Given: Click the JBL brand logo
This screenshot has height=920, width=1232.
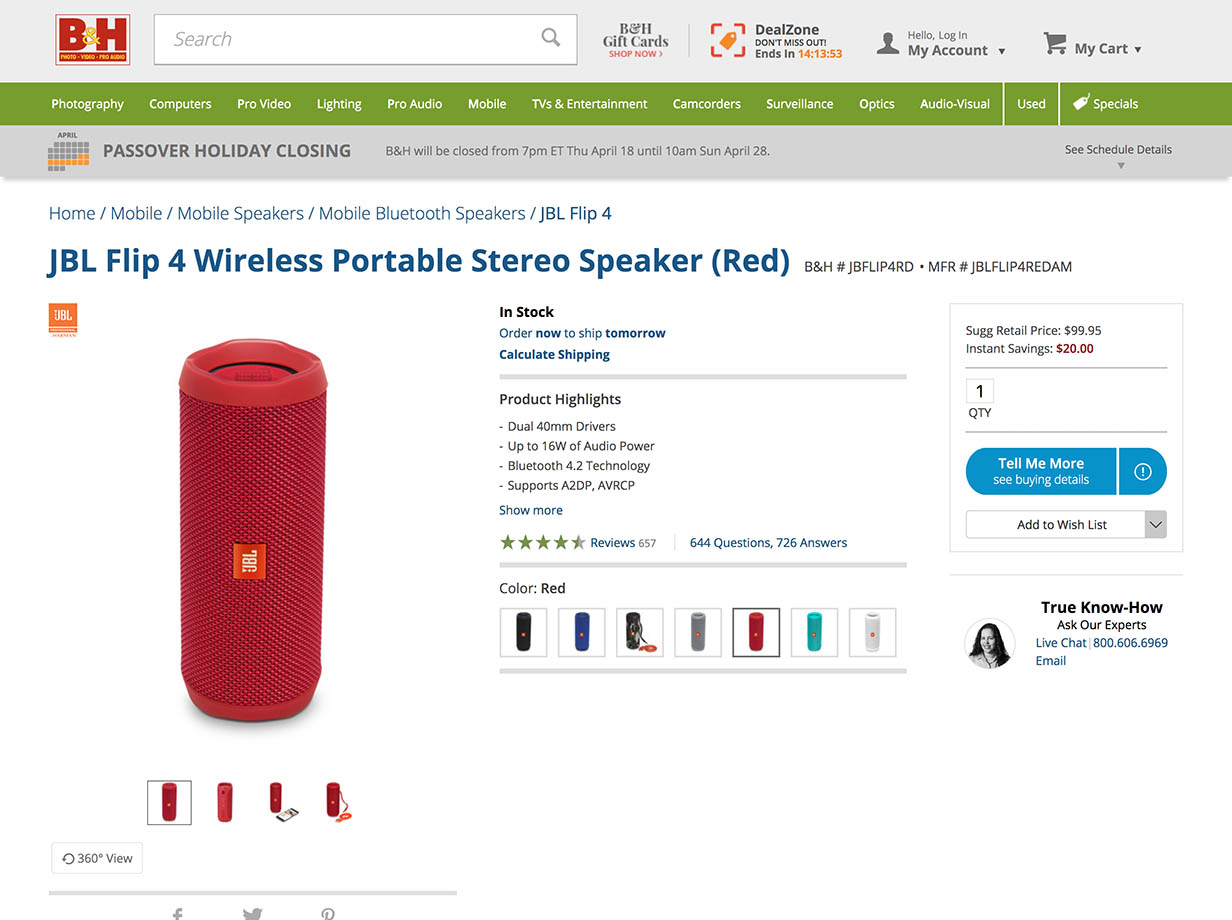Looking at the screenshot, I should 63,319.
